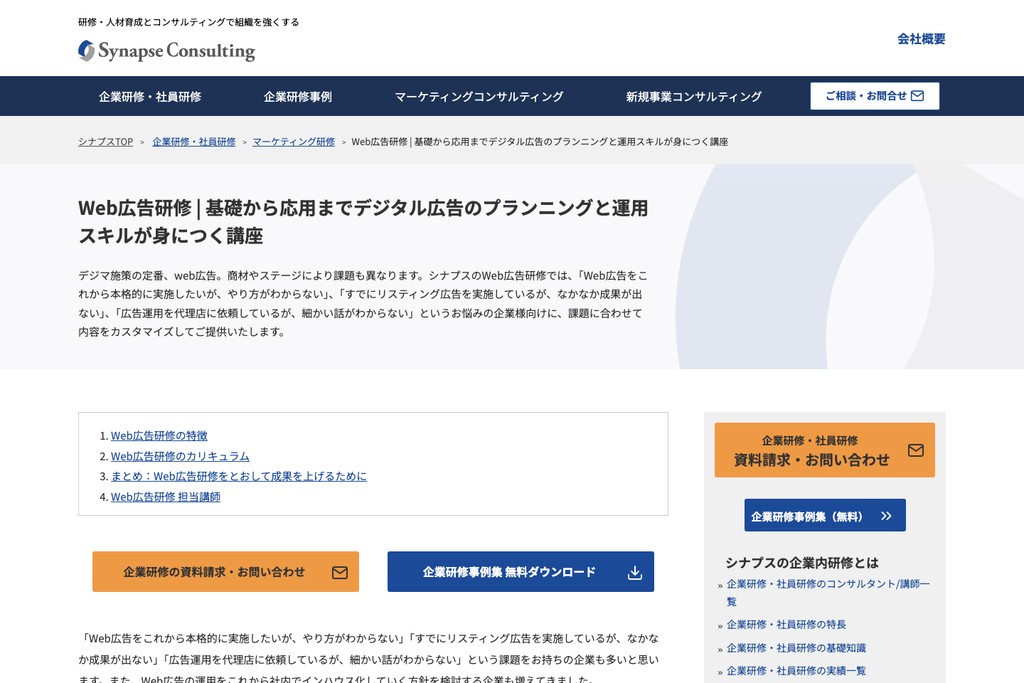Jump to まとめ：Web広告研修をとおして成果を上げるために section
Viewport: 1024px width, 683px height.
(238, 477)
